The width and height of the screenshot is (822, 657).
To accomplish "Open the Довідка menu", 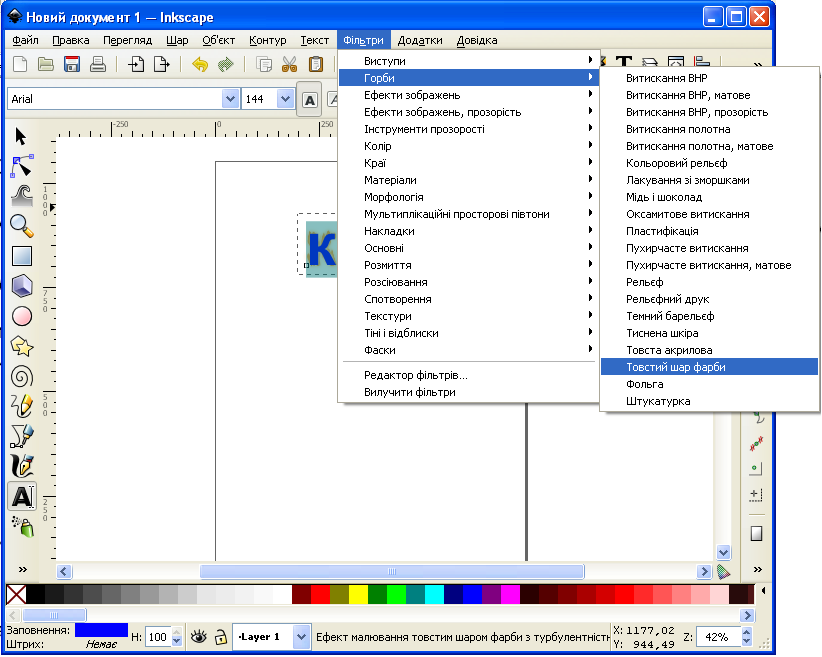I will [477, 40].
